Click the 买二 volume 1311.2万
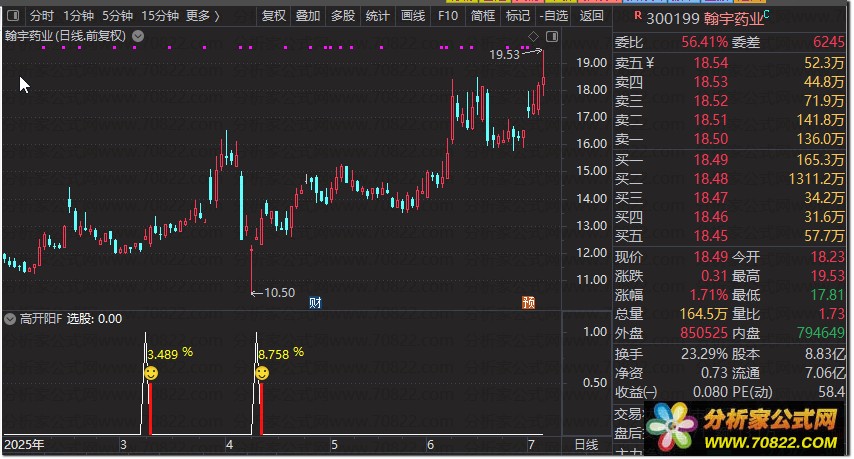 click(816, 179)
